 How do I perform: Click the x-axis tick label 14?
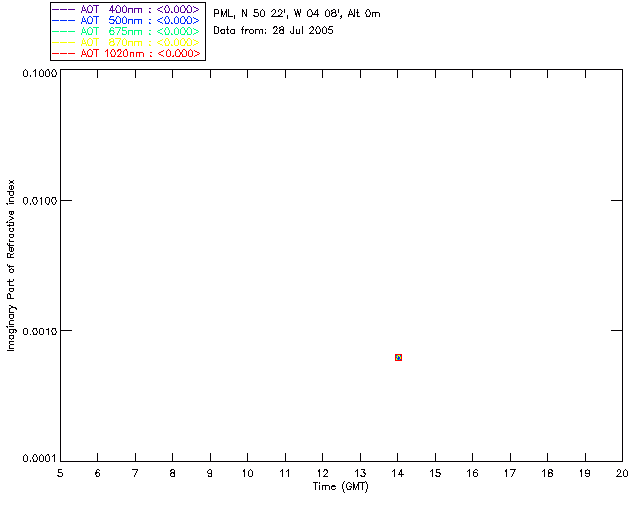(x=398, y=473)
